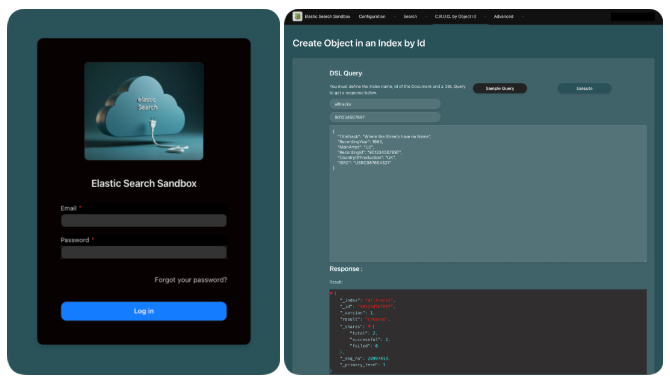Click the "_primary_term" line in the response
The image size is (670, 382).
tap(363, 365)
